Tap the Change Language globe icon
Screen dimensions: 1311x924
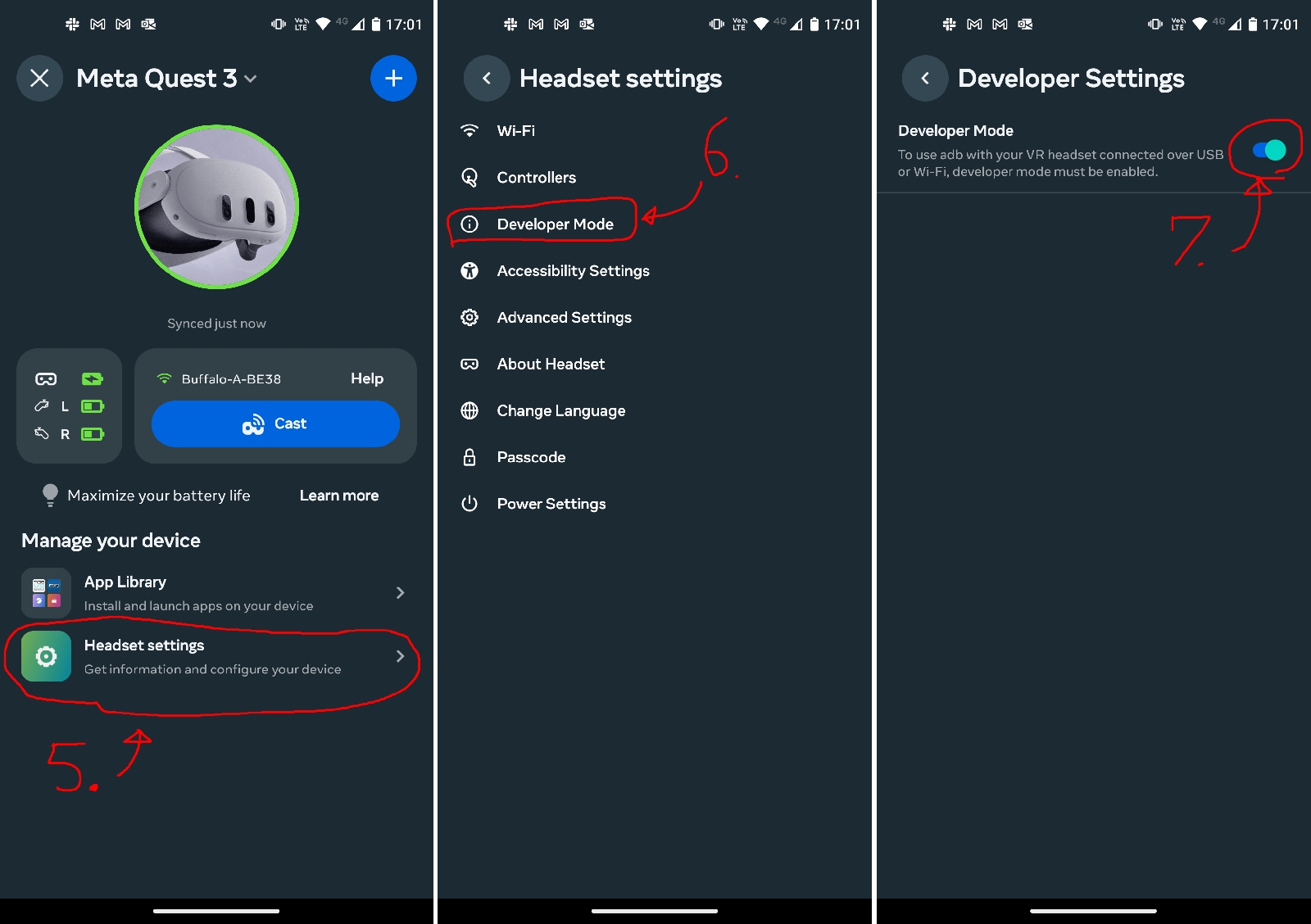pos(470,410)
